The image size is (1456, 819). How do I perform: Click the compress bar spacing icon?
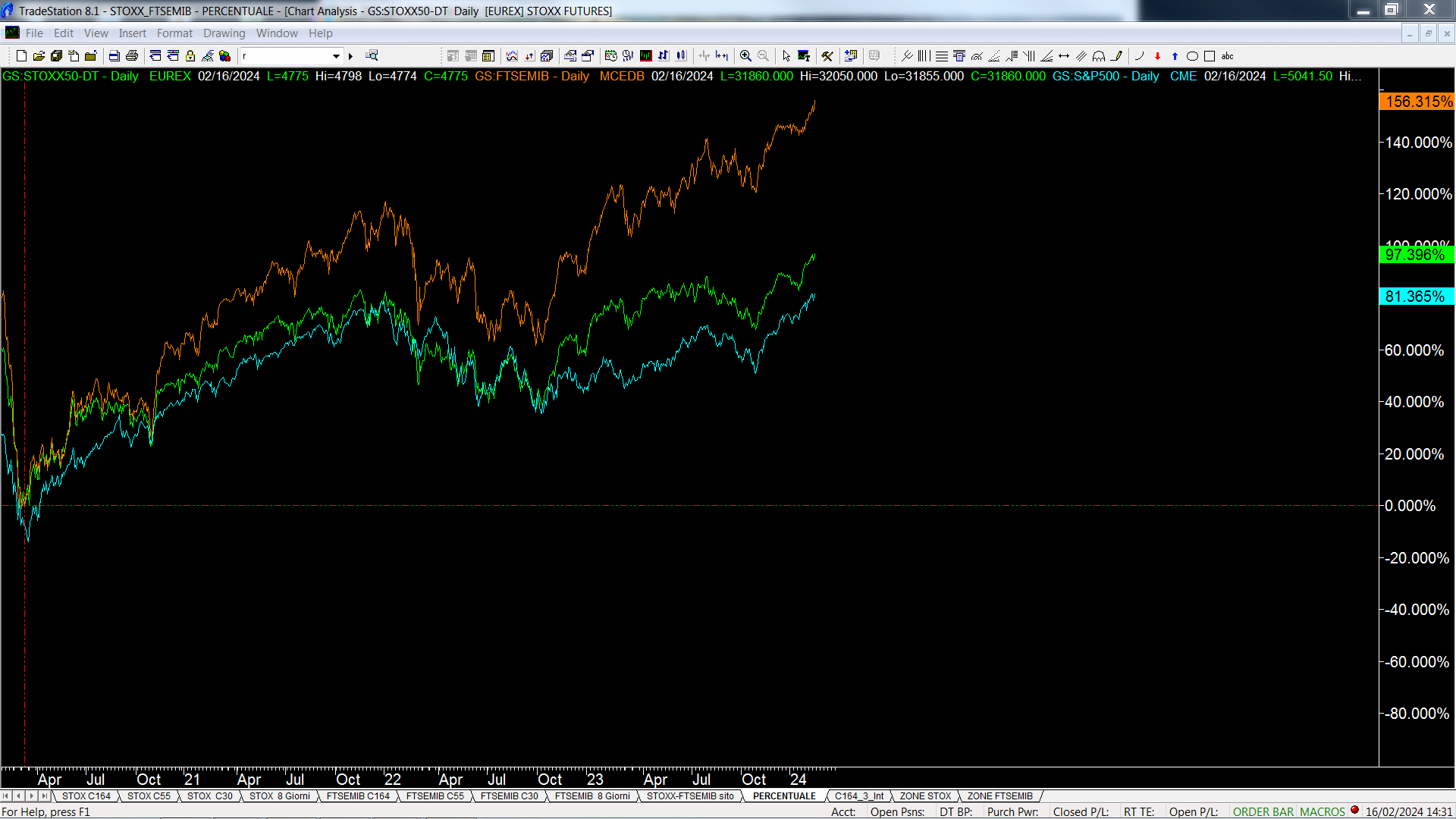704,56
